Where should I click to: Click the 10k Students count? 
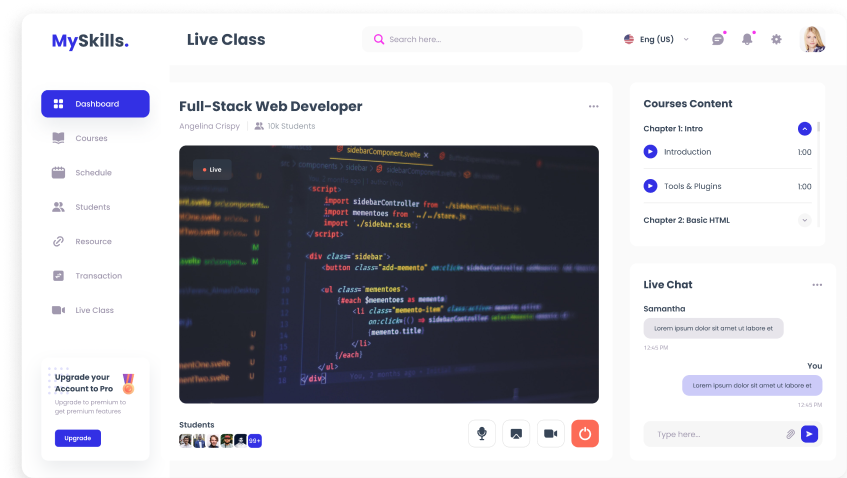[x=285, y=126]
